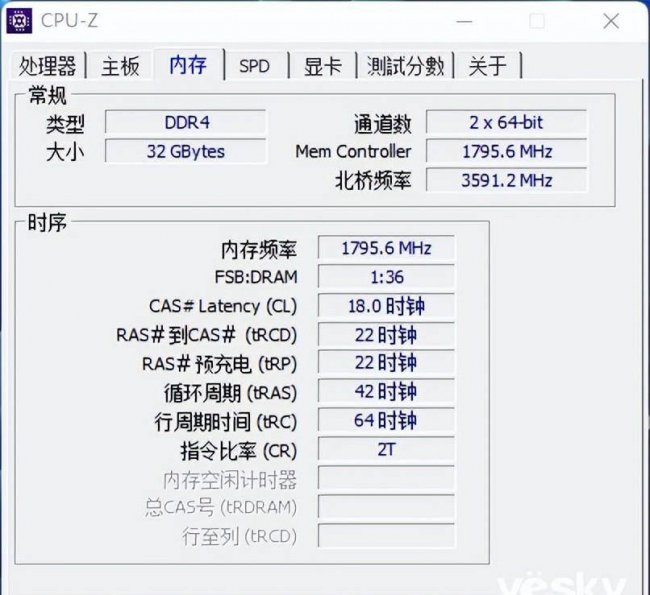Screen dimensions: 650x595
Task: Minimize the CPU-Z window
Action: point(464,21)
